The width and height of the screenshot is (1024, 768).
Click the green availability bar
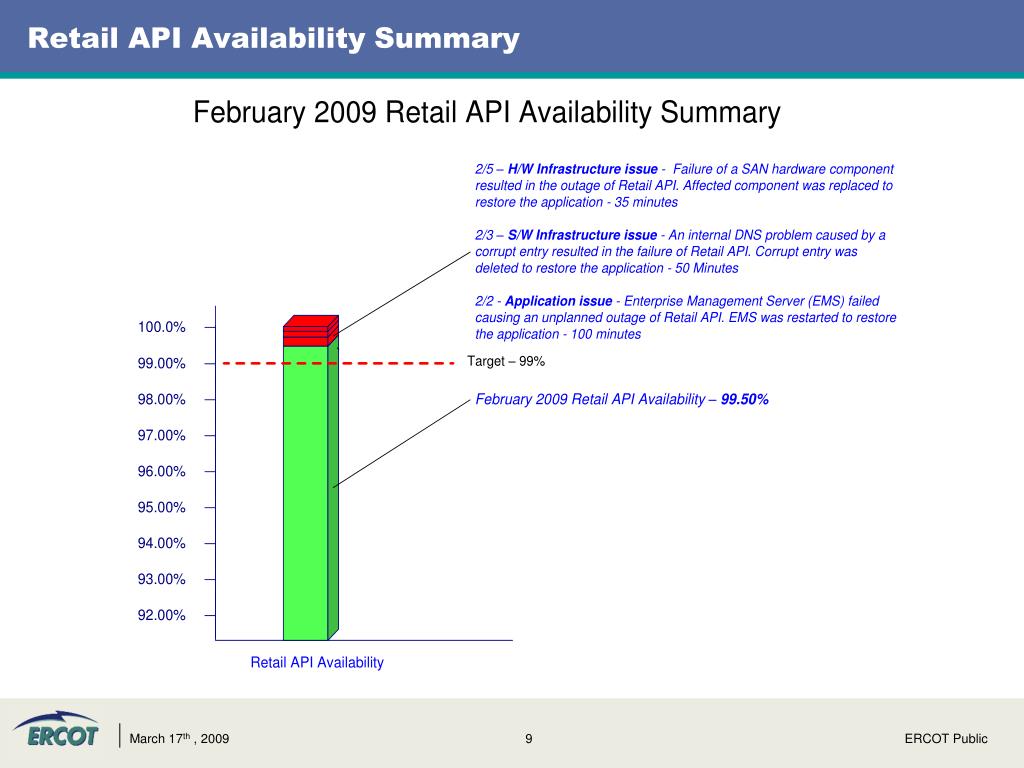click(x=306, y=492)
